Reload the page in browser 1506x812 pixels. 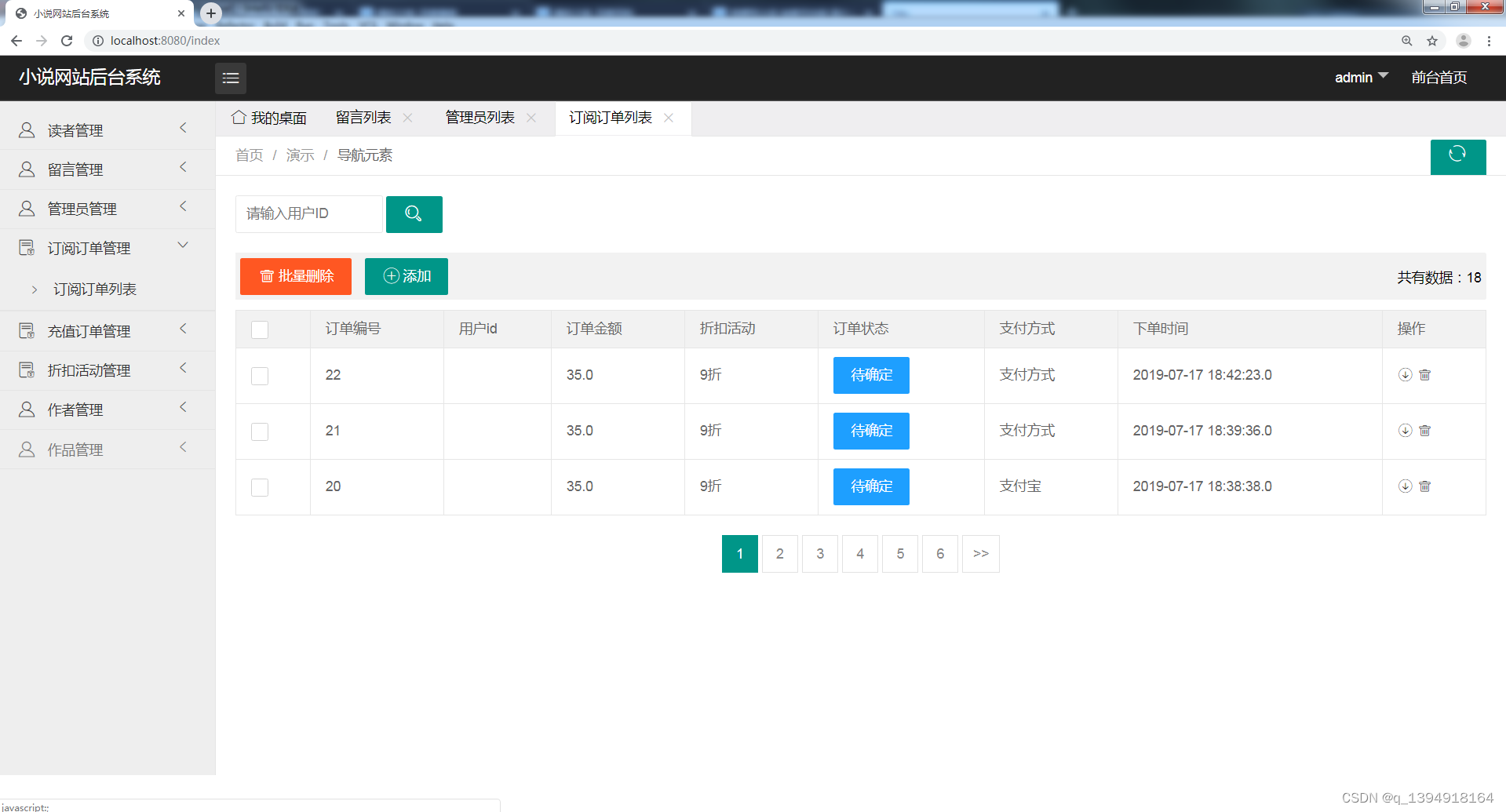[67, 41]
